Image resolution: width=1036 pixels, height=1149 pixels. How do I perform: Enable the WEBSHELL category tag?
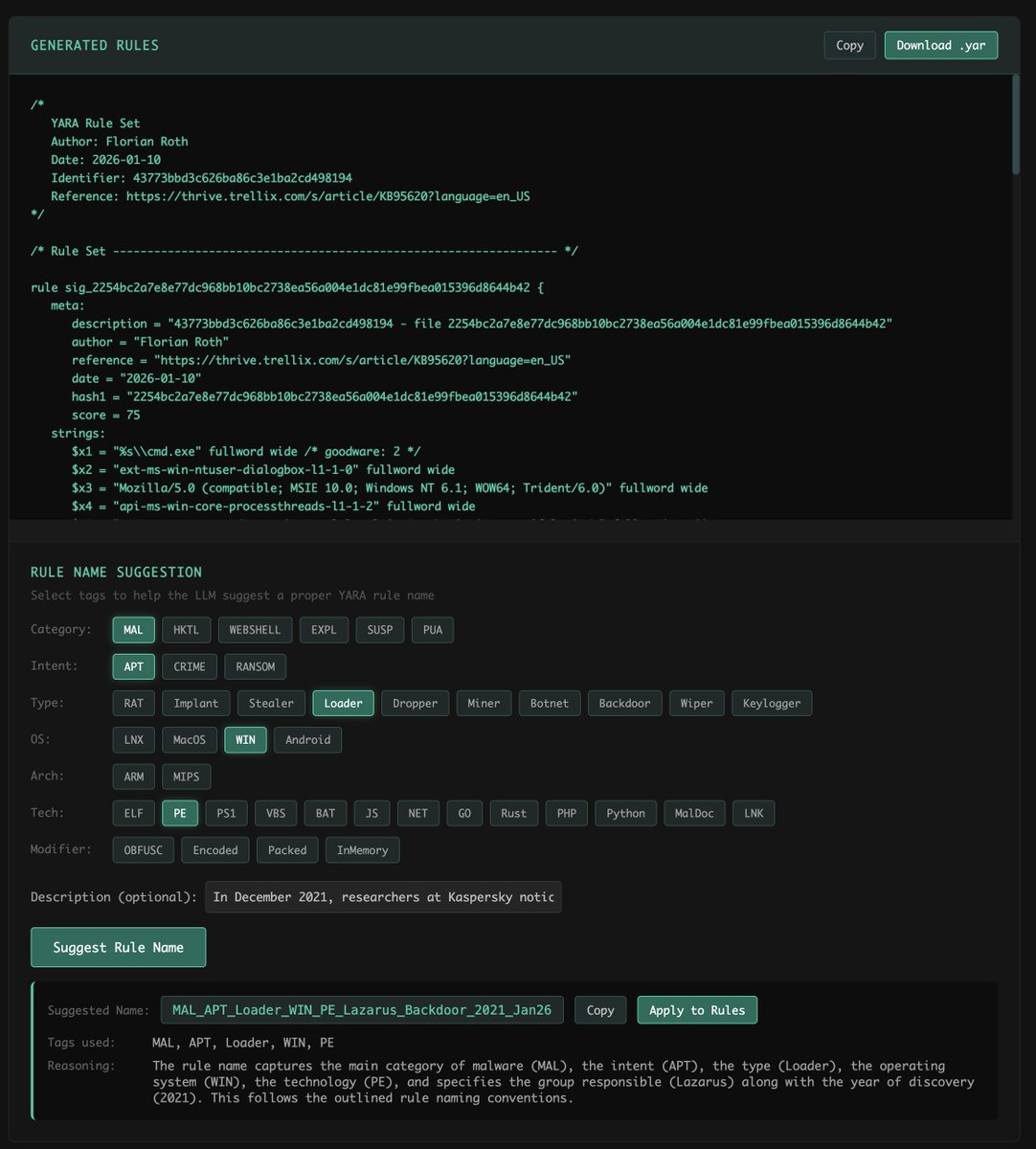[254, 629]
